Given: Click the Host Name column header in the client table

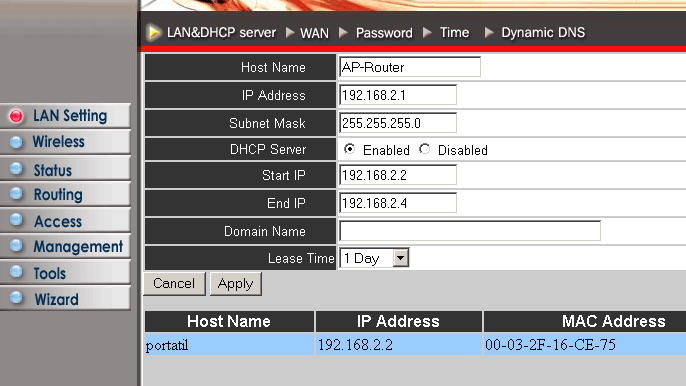Looking at the screenshot, I should (x=229, y=321).
